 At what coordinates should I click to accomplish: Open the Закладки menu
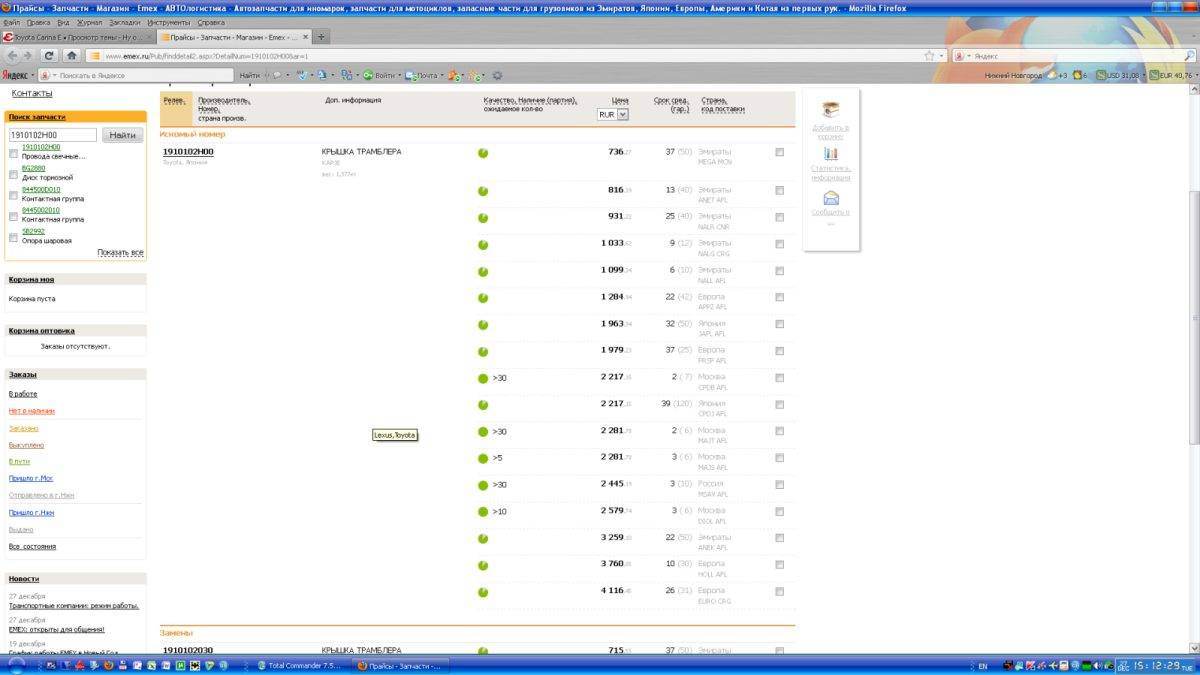124,21
